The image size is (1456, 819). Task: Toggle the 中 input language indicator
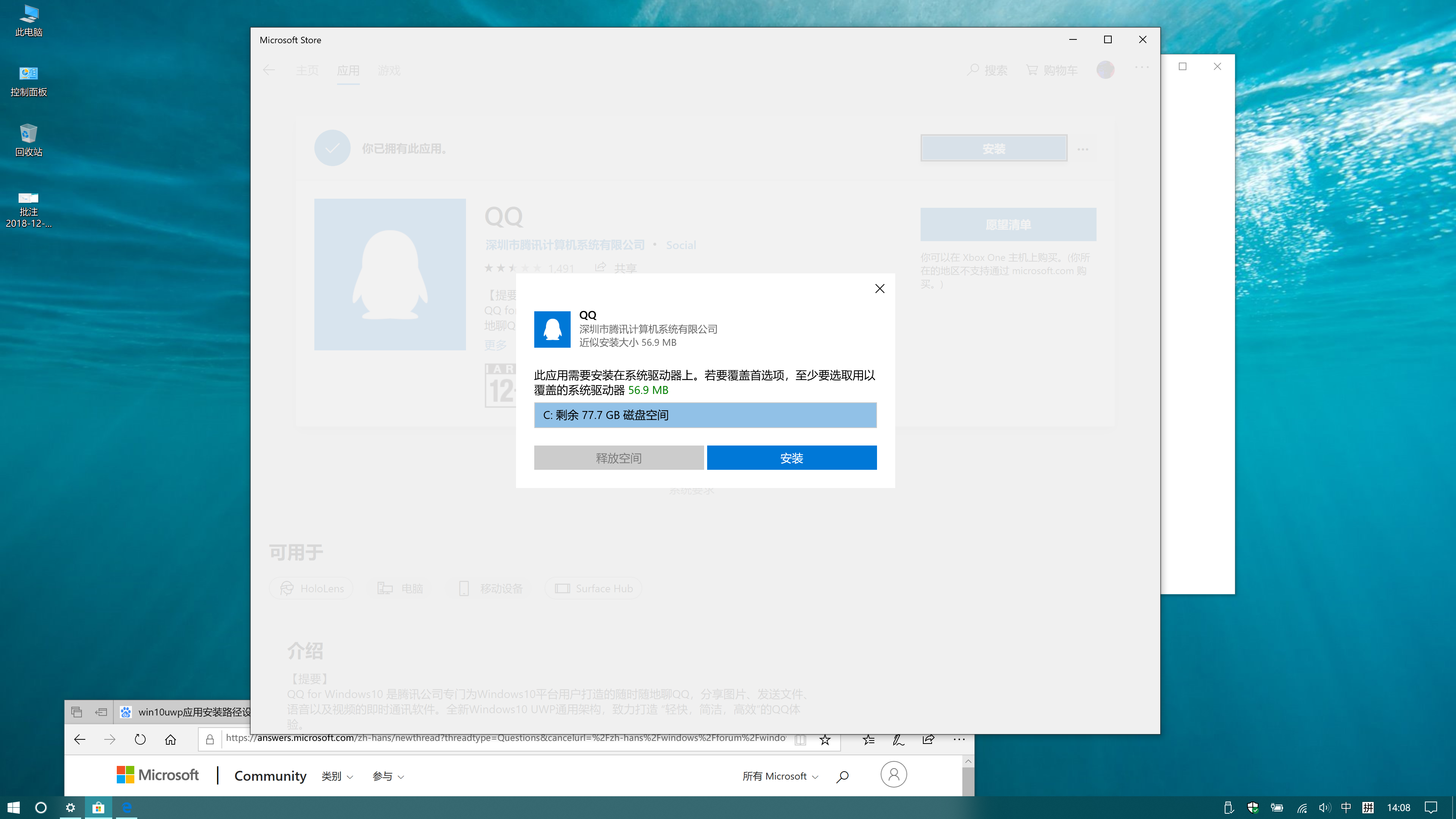pyautogui.click(x=1346, y=808)
